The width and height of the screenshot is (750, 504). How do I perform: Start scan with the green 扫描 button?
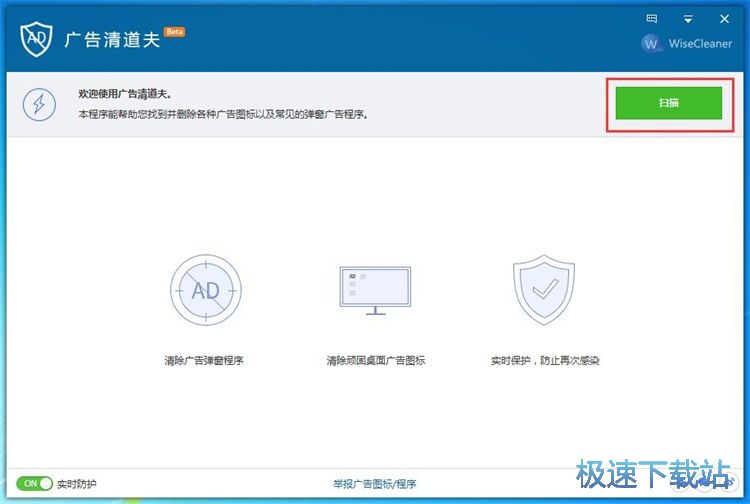coord(668,103)
